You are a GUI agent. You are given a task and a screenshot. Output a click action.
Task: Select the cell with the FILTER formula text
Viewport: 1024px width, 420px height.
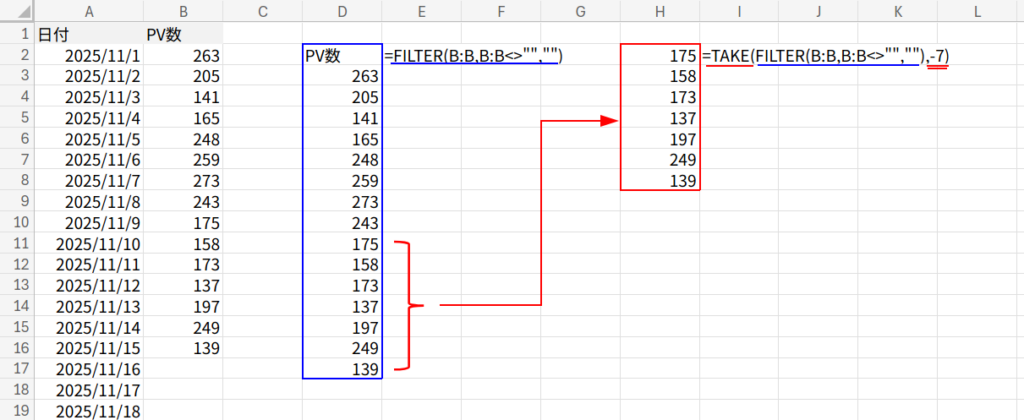click(474, 57)
